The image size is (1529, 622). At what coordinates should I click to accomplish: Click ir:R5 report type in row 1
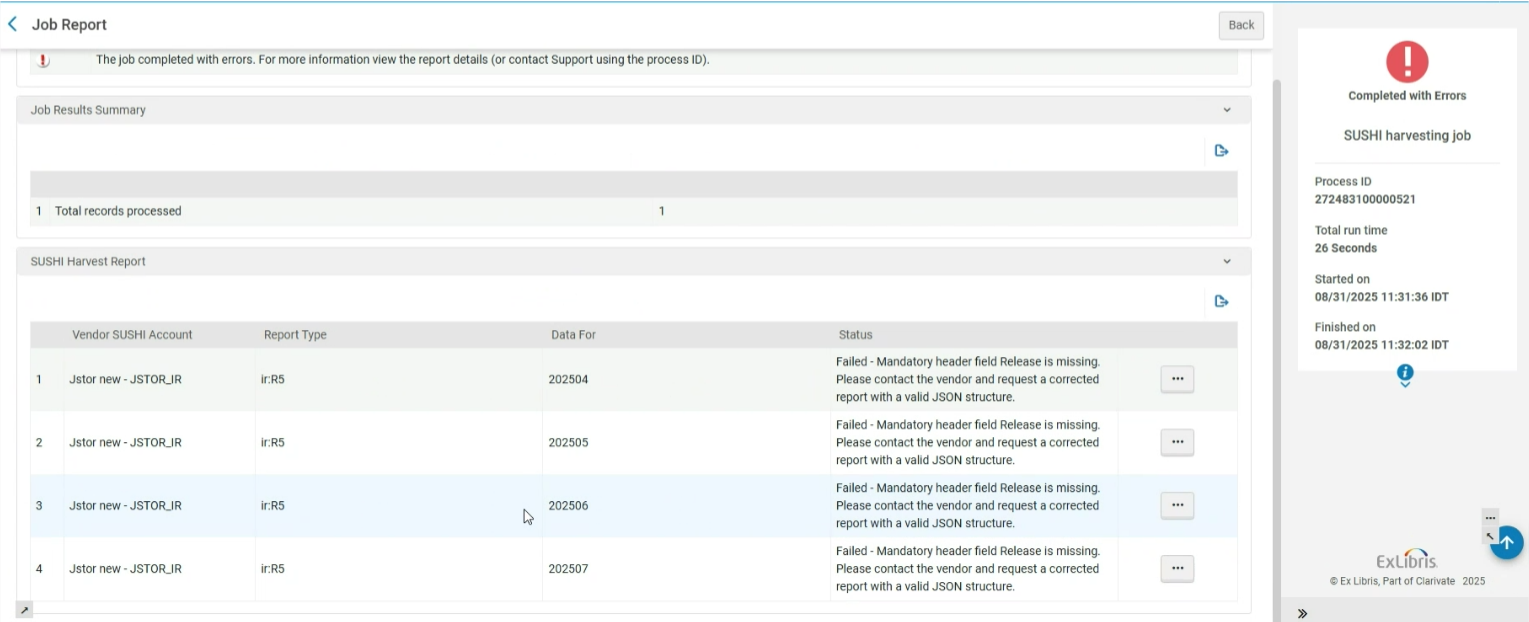pos(273,380)
